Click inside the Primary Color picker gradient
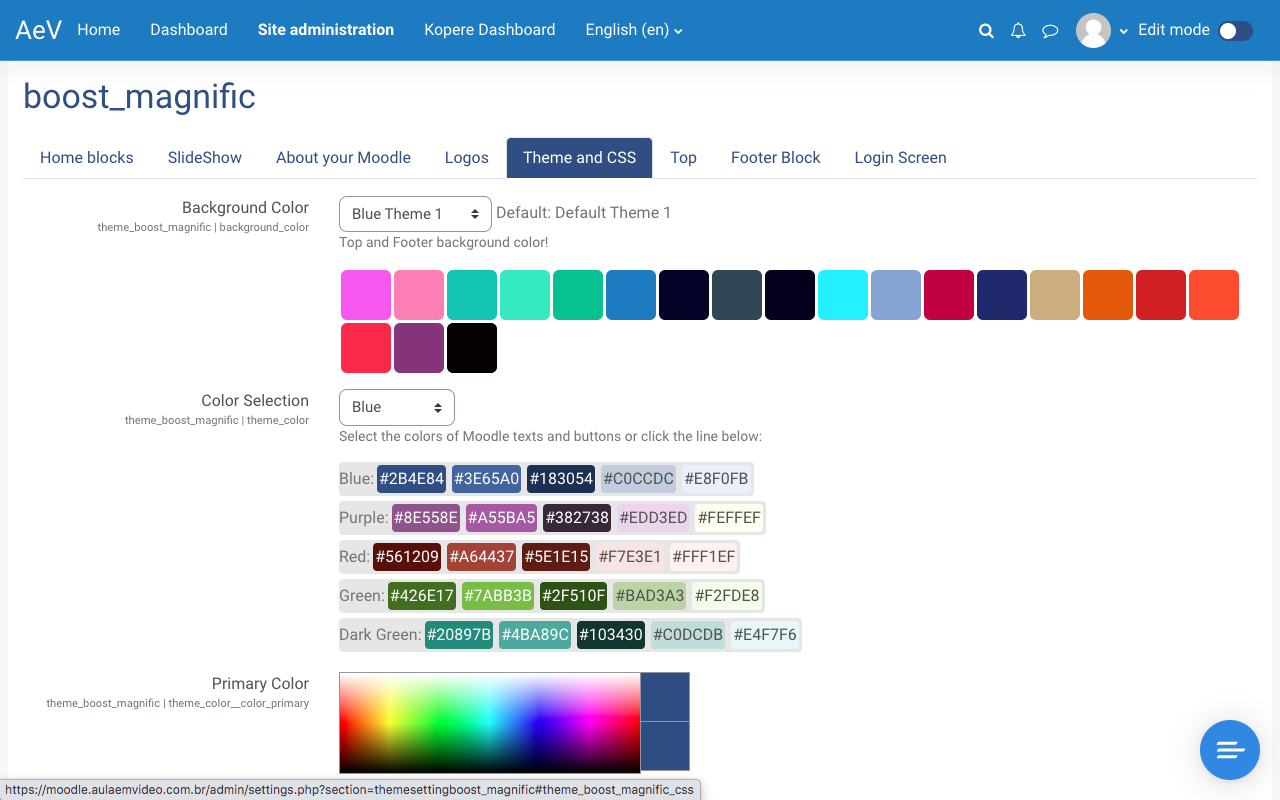 pos(489,722)
